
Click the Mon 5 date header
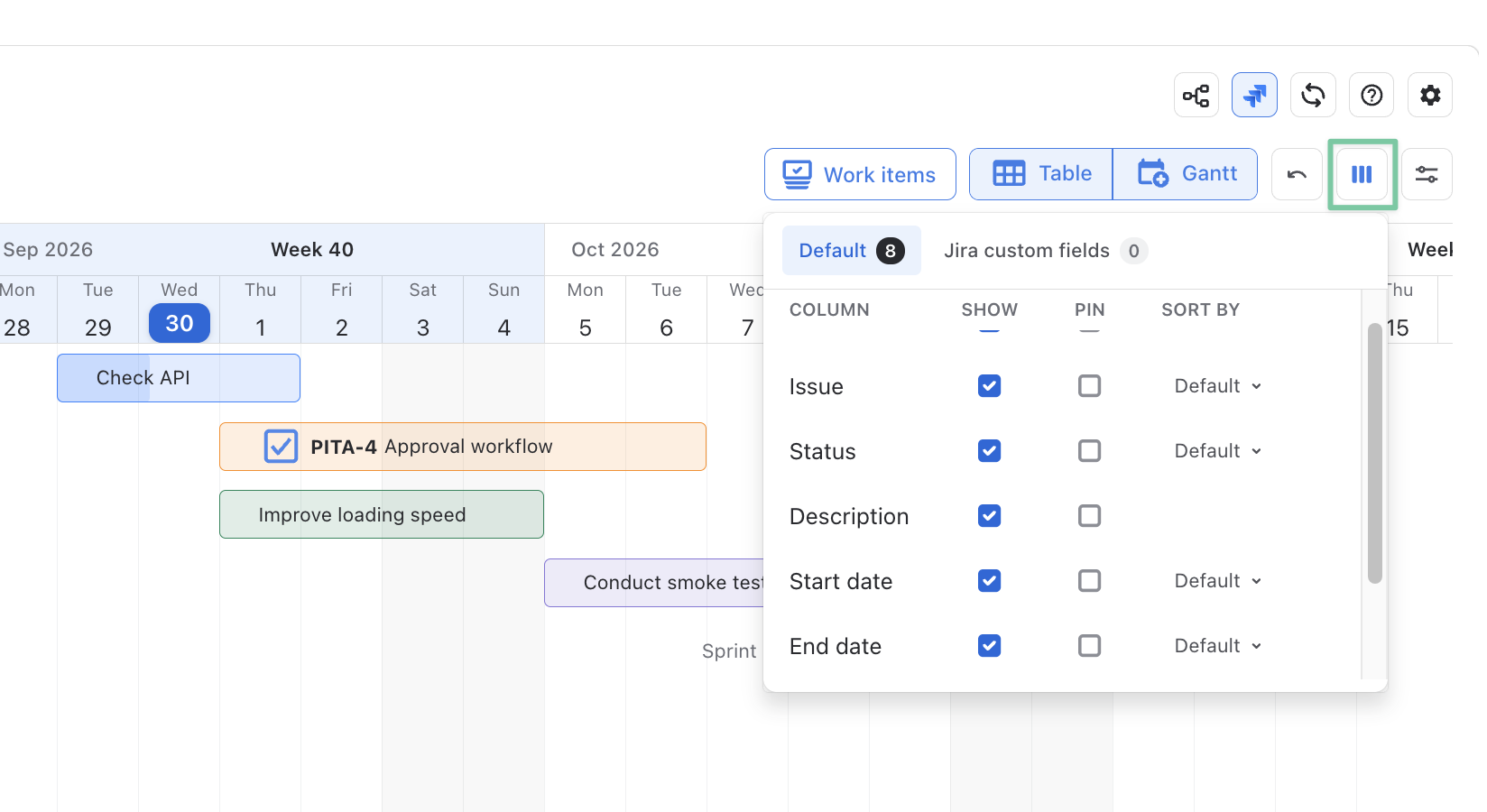tap(585, 309)
